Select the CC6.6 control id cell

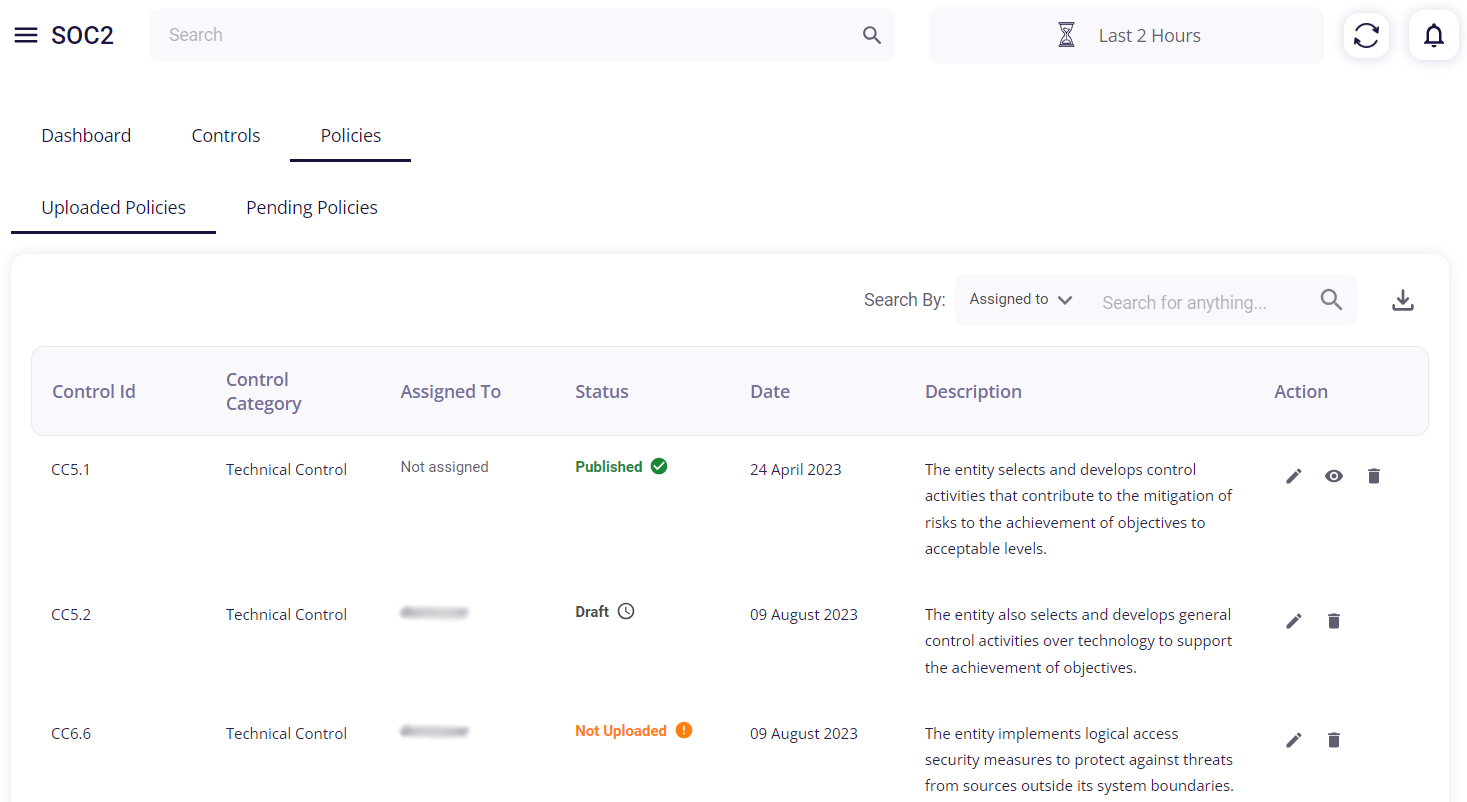pos(71,733)
